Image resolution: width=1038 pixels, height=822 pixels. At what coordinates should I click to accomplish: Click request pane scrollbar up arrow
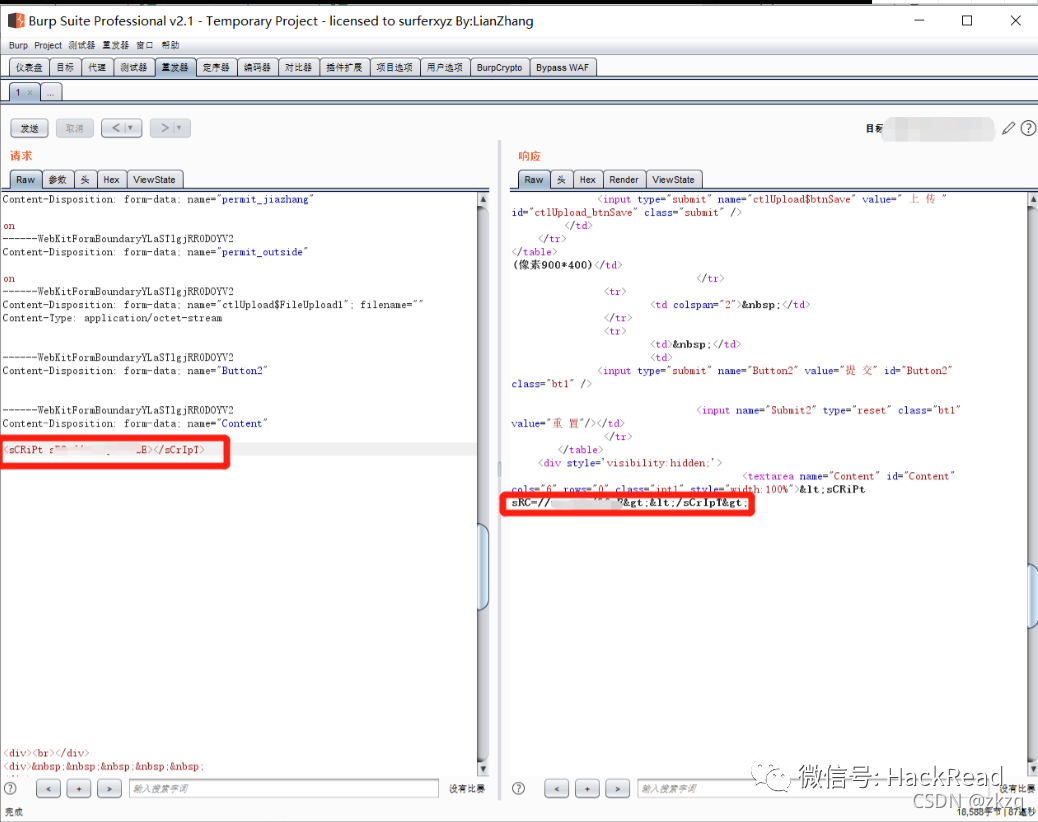pyautogui.click(x=483, y=199)
